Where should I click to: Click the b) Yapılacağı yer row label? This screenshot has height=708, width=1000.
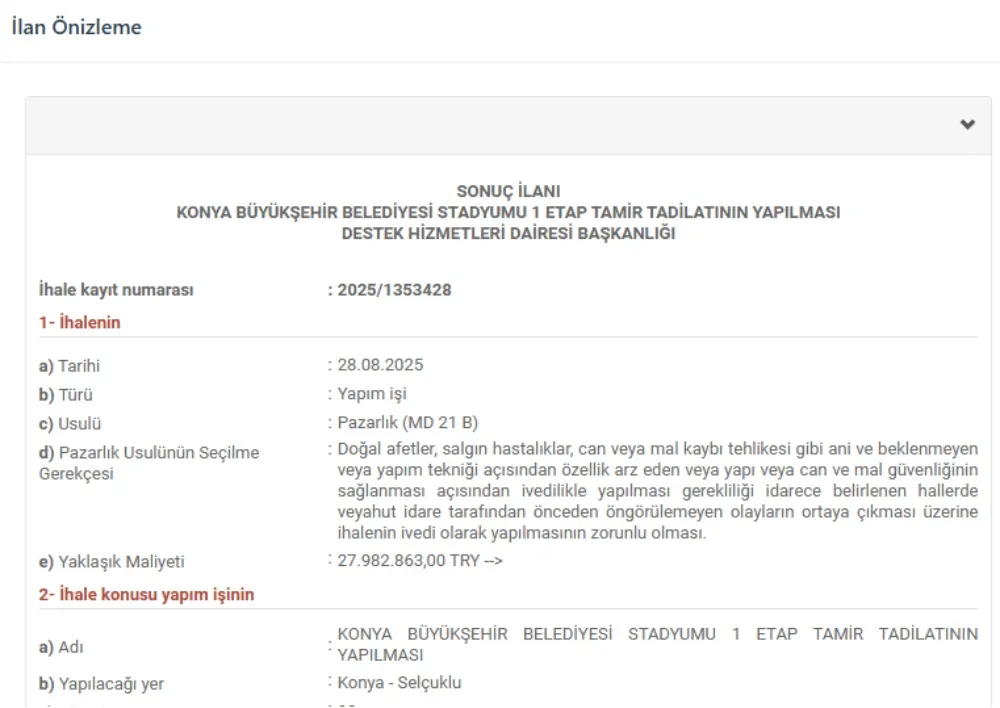point(110,682)
